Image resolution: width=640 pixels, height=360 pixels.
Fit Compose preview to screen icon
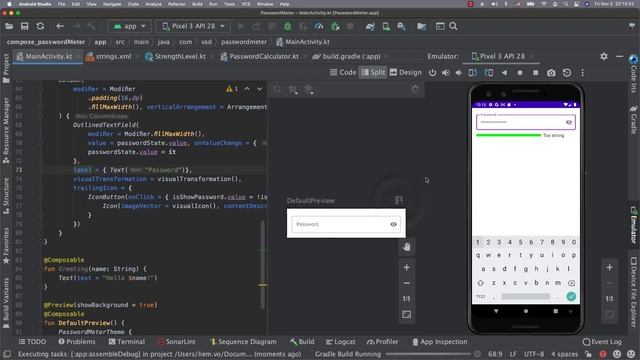[x=407, y=315]
